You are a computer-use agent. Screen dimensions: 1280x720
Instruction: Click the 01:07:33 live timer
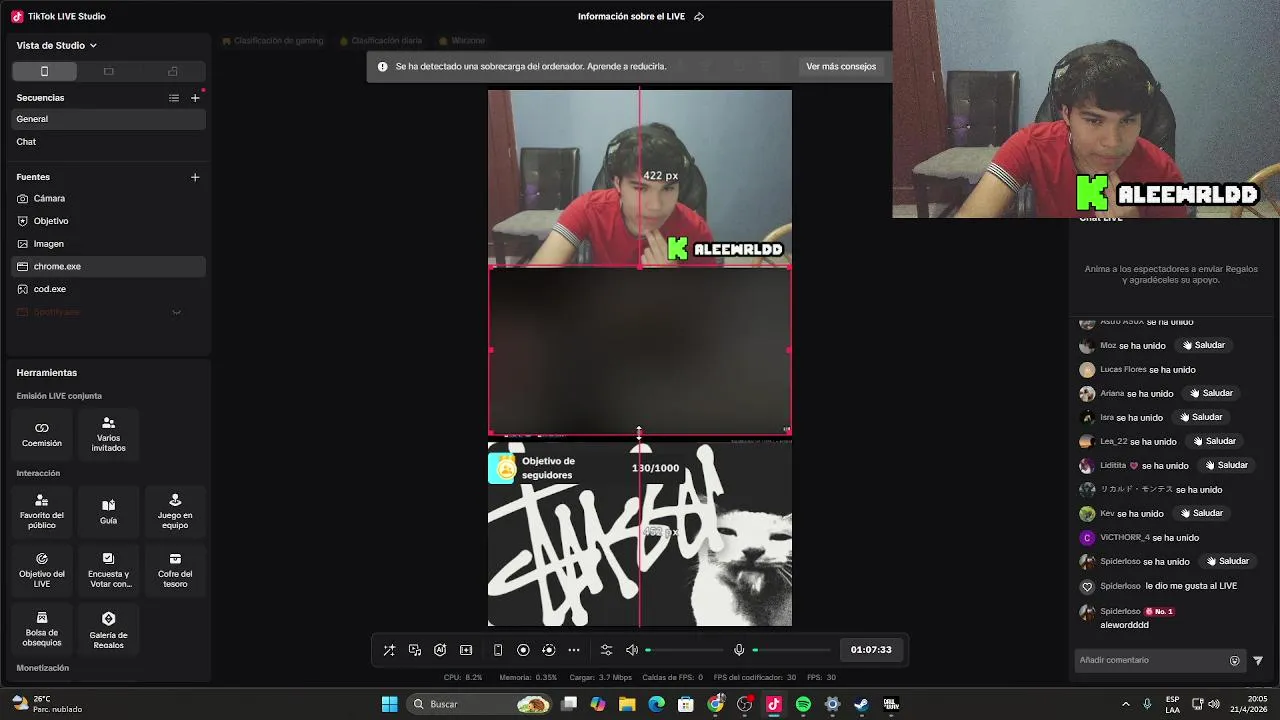pyautogui.click(x=871, y=650)
